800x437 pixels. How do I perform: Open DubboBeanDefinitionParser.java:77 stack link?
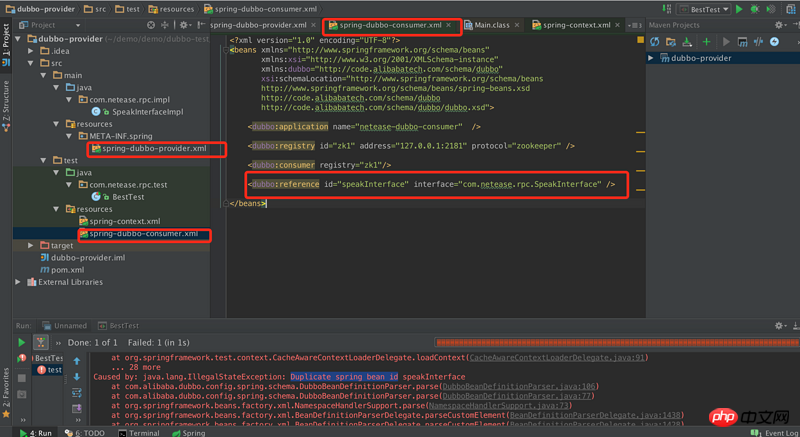click(x=517, y=396)
